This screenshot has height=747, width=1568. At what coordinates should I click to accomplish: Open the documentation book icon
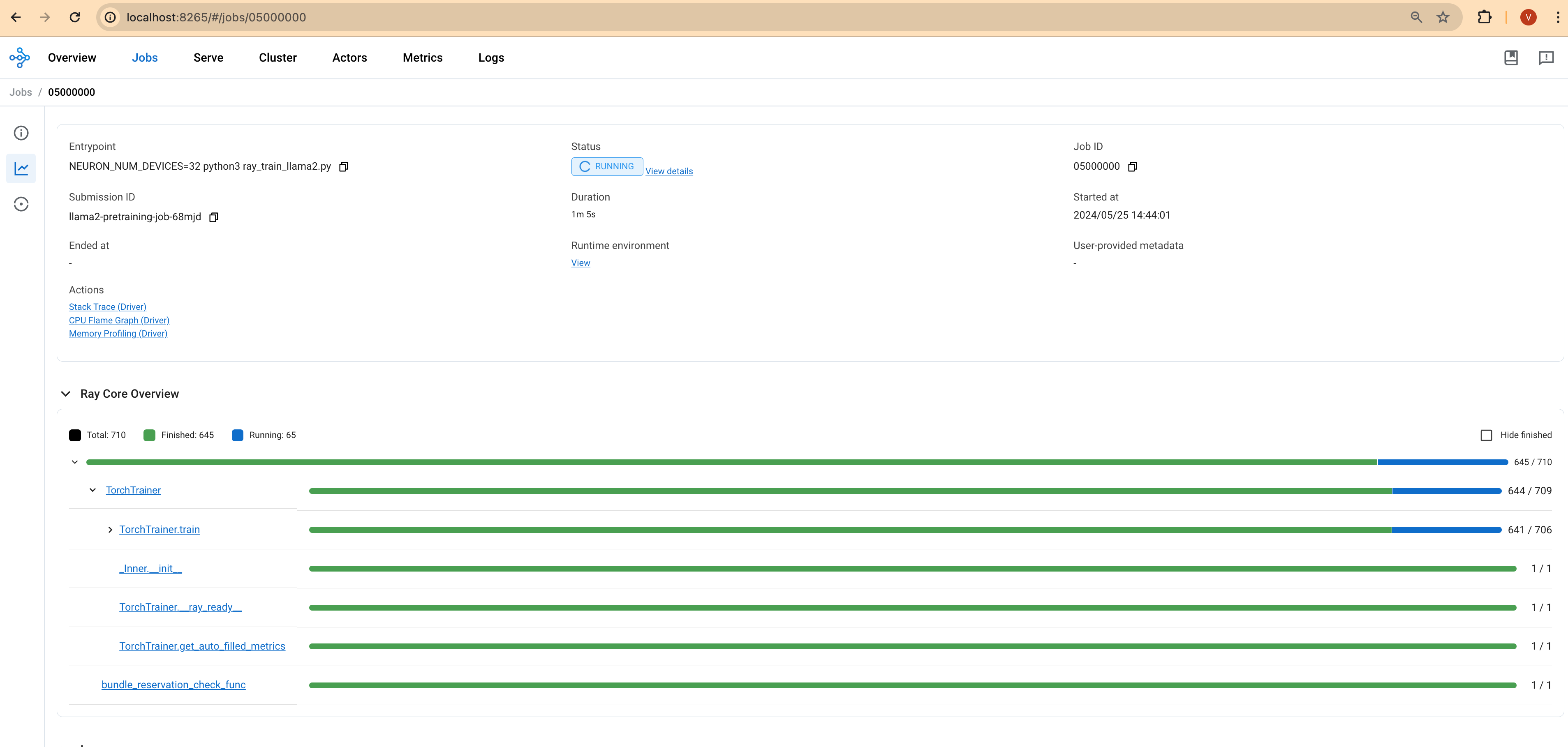pos(1511,58)
